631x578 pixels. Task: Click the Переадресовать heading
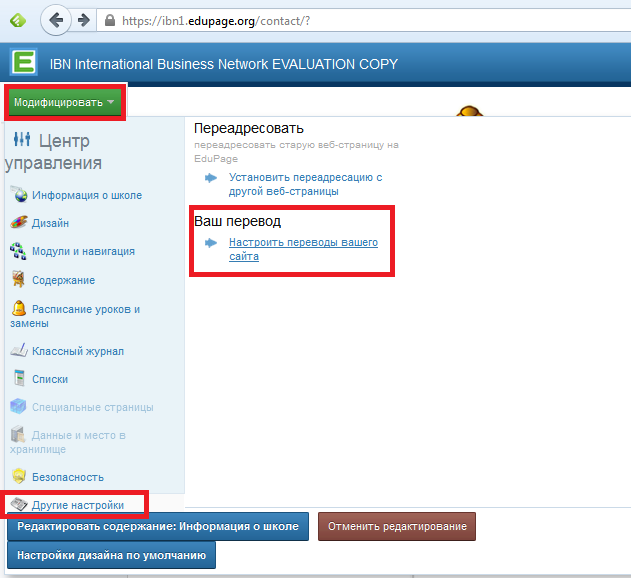pyautogui.click(x=249, y=128)
